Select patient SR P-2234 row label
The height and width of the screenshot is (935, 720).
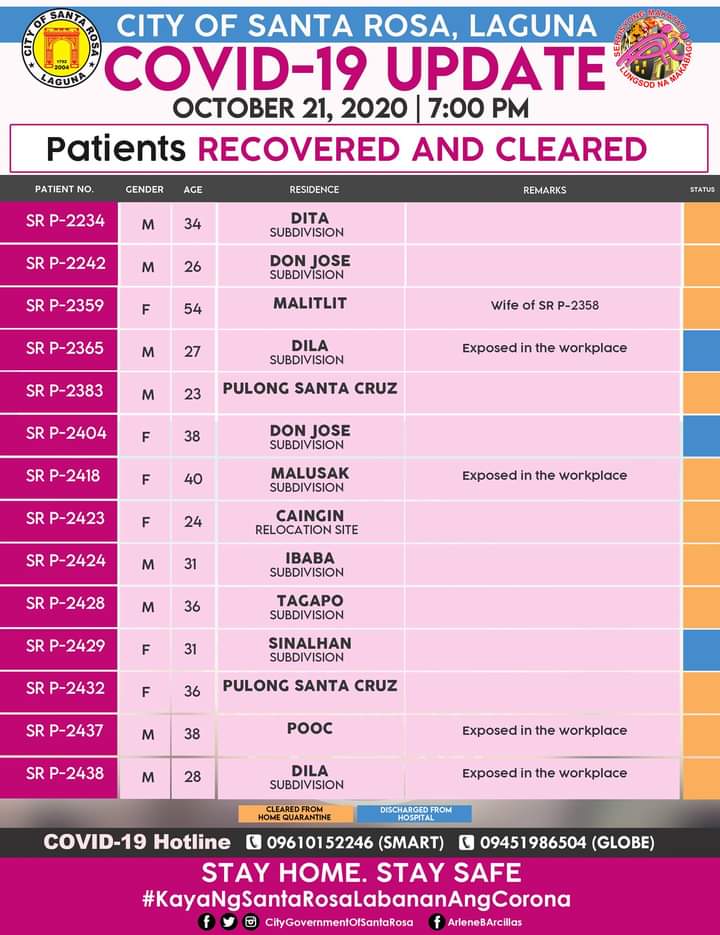pos(65,222)
